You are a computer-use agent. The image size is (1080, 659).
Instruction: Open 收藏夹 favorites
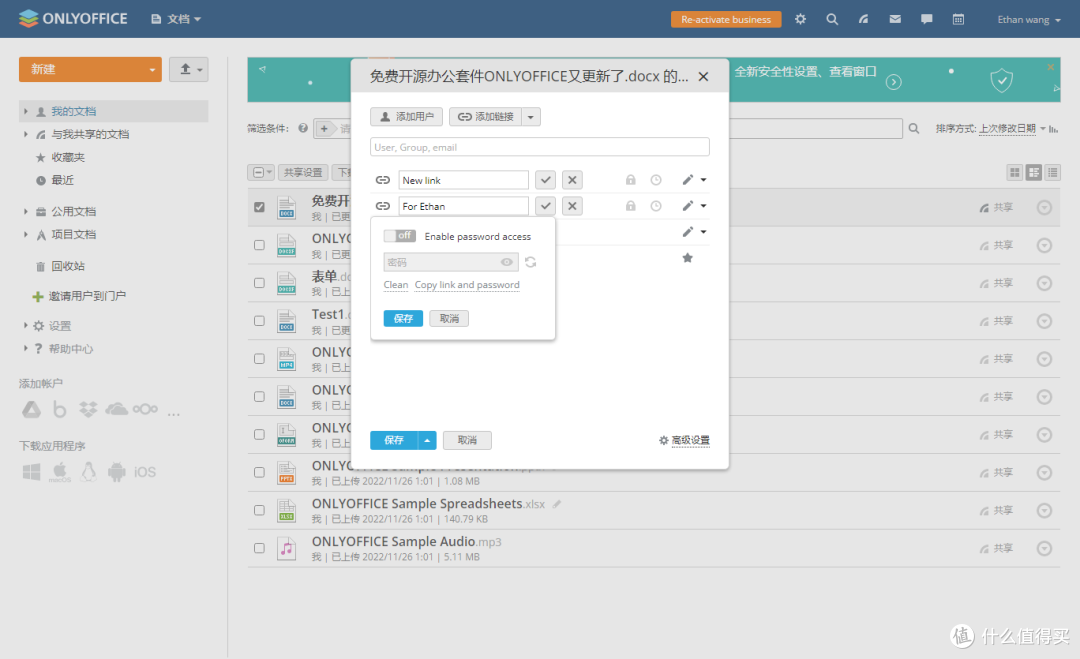pyautogui.click(x=68, y=157)
